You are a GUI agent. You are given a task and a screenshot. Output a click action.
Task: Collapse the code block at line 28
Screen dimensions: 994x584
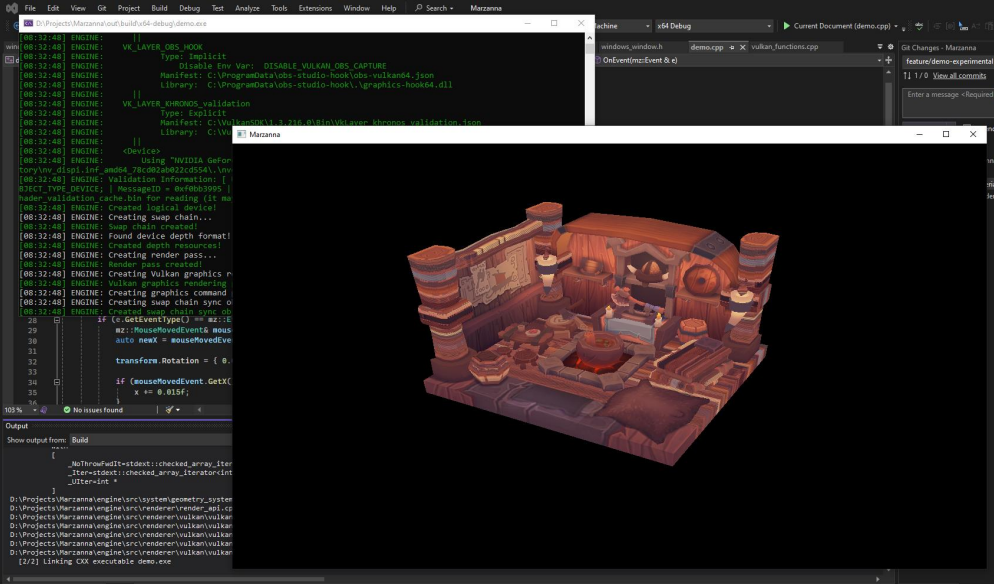point(57,320)
